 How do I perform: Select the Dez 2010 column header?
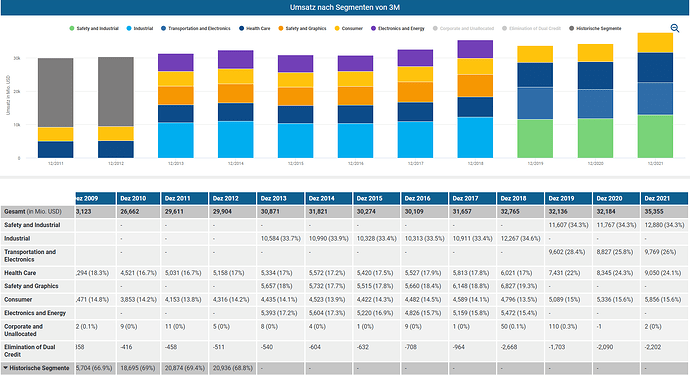pyautogui.click(x=139, y=198)
